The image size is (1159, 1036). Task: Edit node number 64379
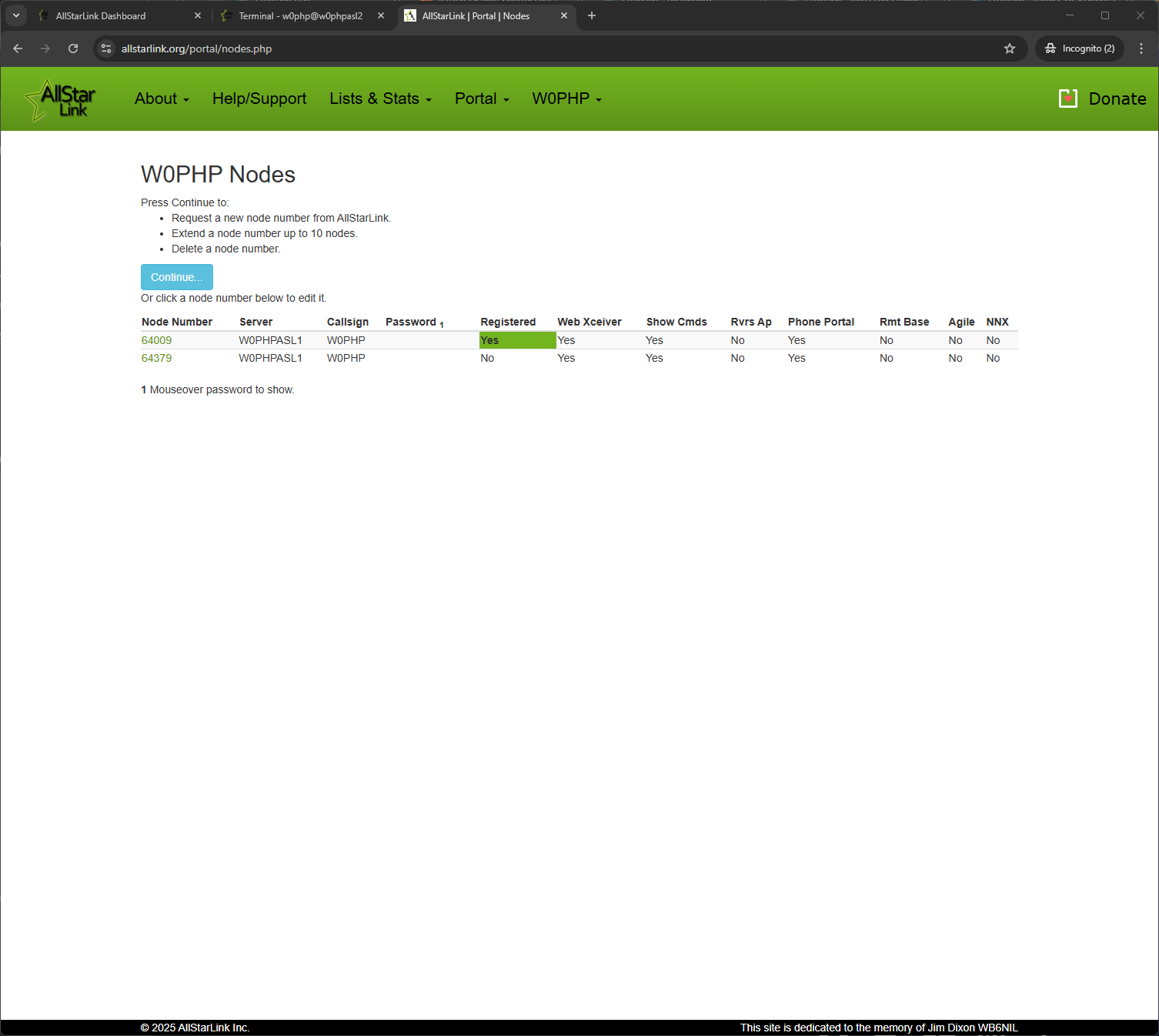pyautogui.click(x=156, y=358)
